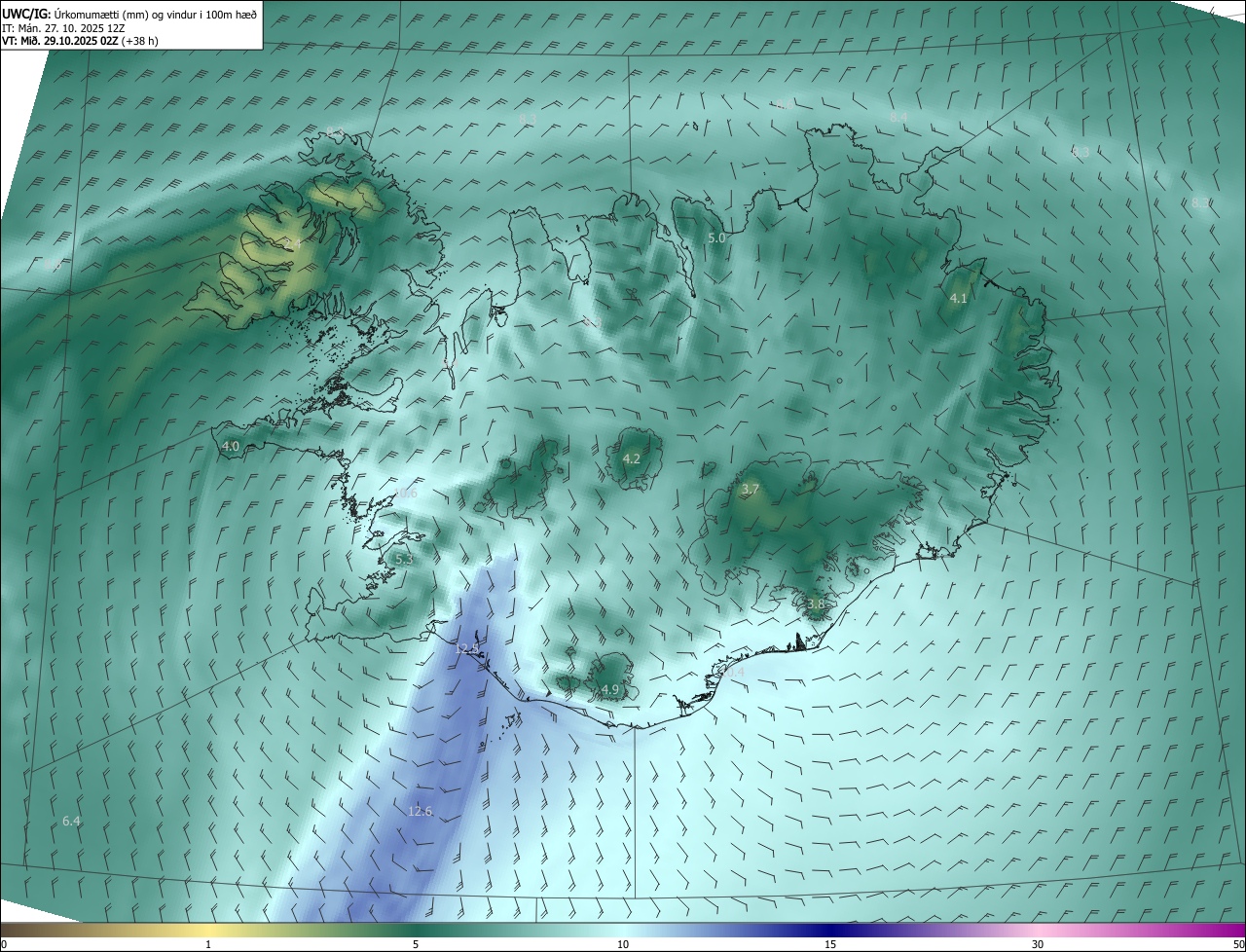The width and height of the screenshot is (1246, 952).
Task: Click the 4.2 value on the central glacier
Action: click(x=631, y=458)
